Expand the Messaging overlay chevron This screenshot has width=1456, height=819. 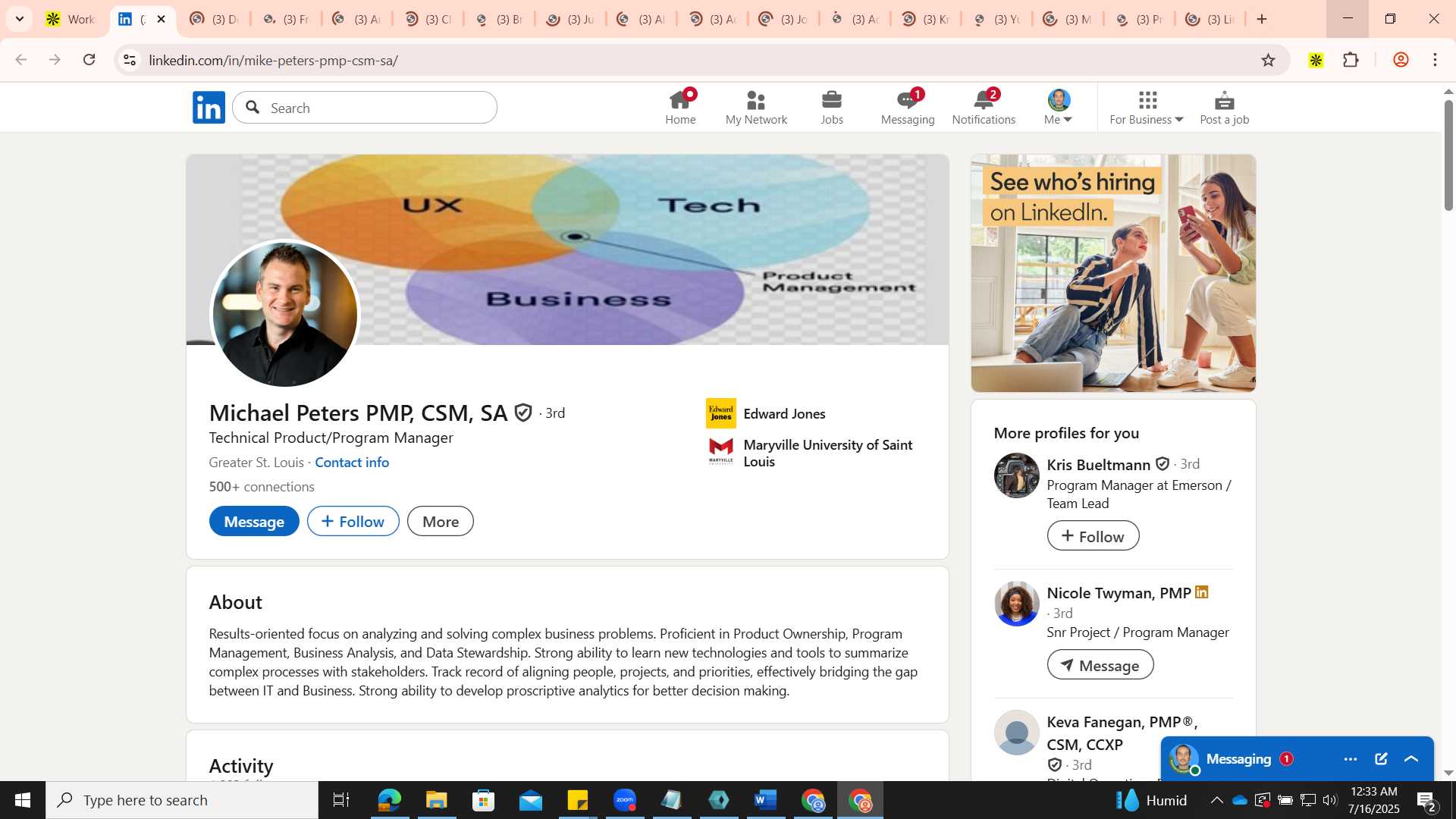1411,759
